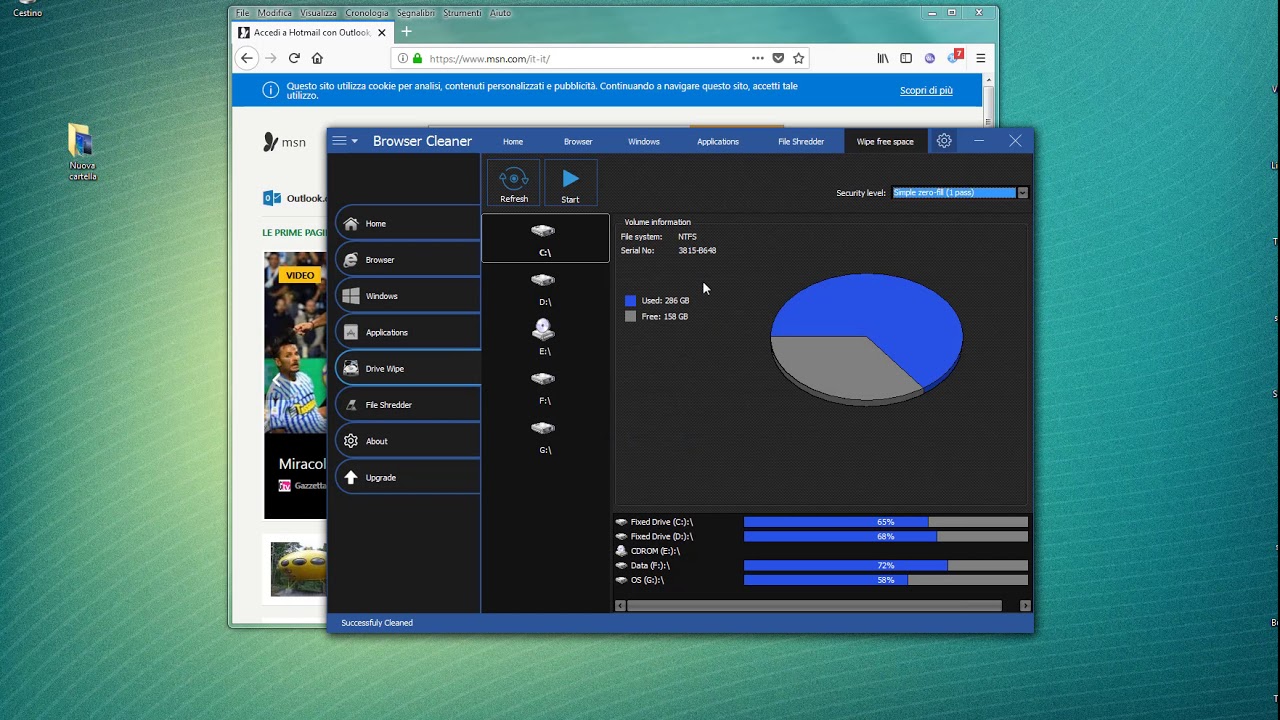Toggle Firefox sidebars icon

click(x=906, y=58)
